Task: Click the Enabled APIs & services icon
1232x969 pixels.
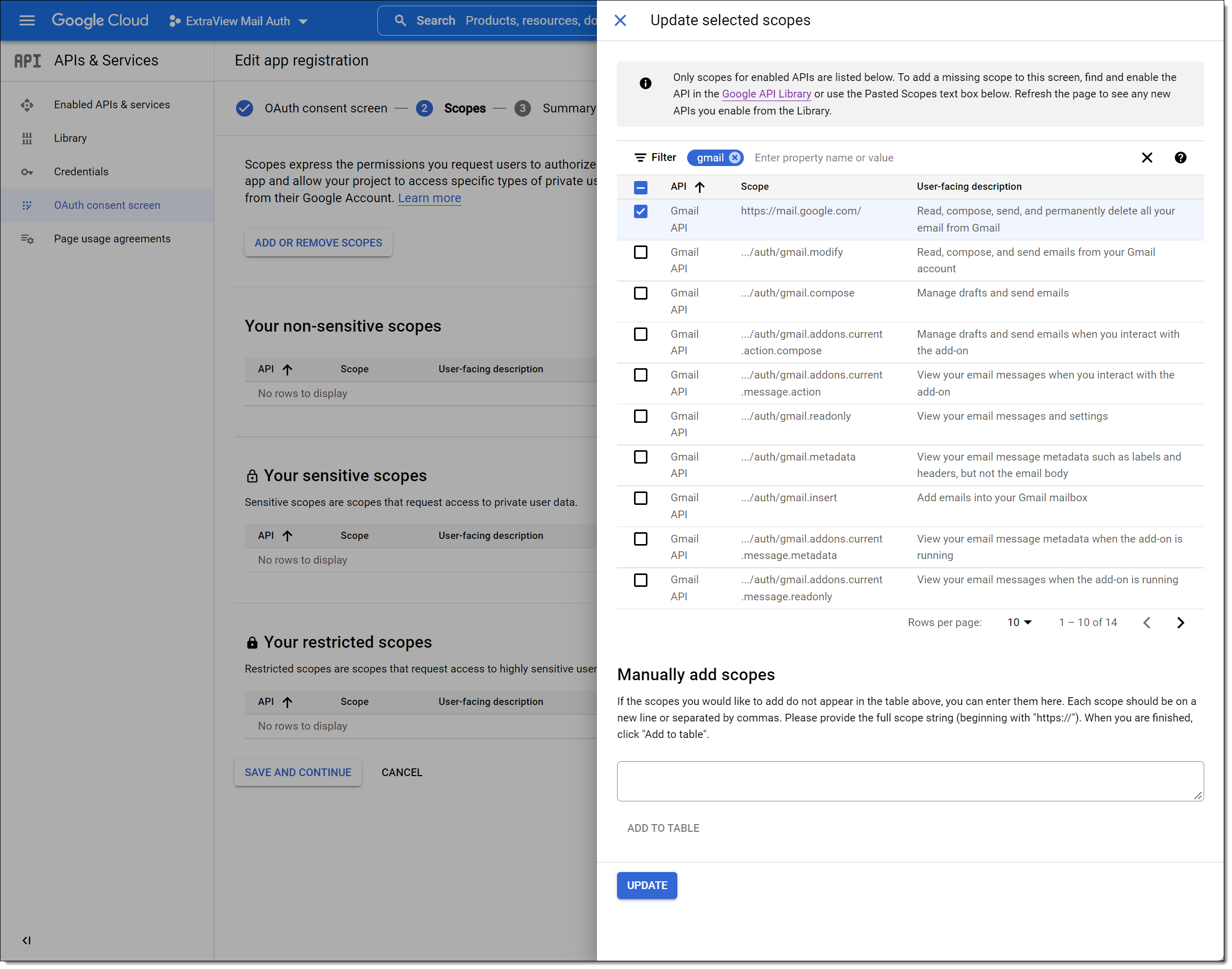Action: pyautogui.click(x=27, y=105)
